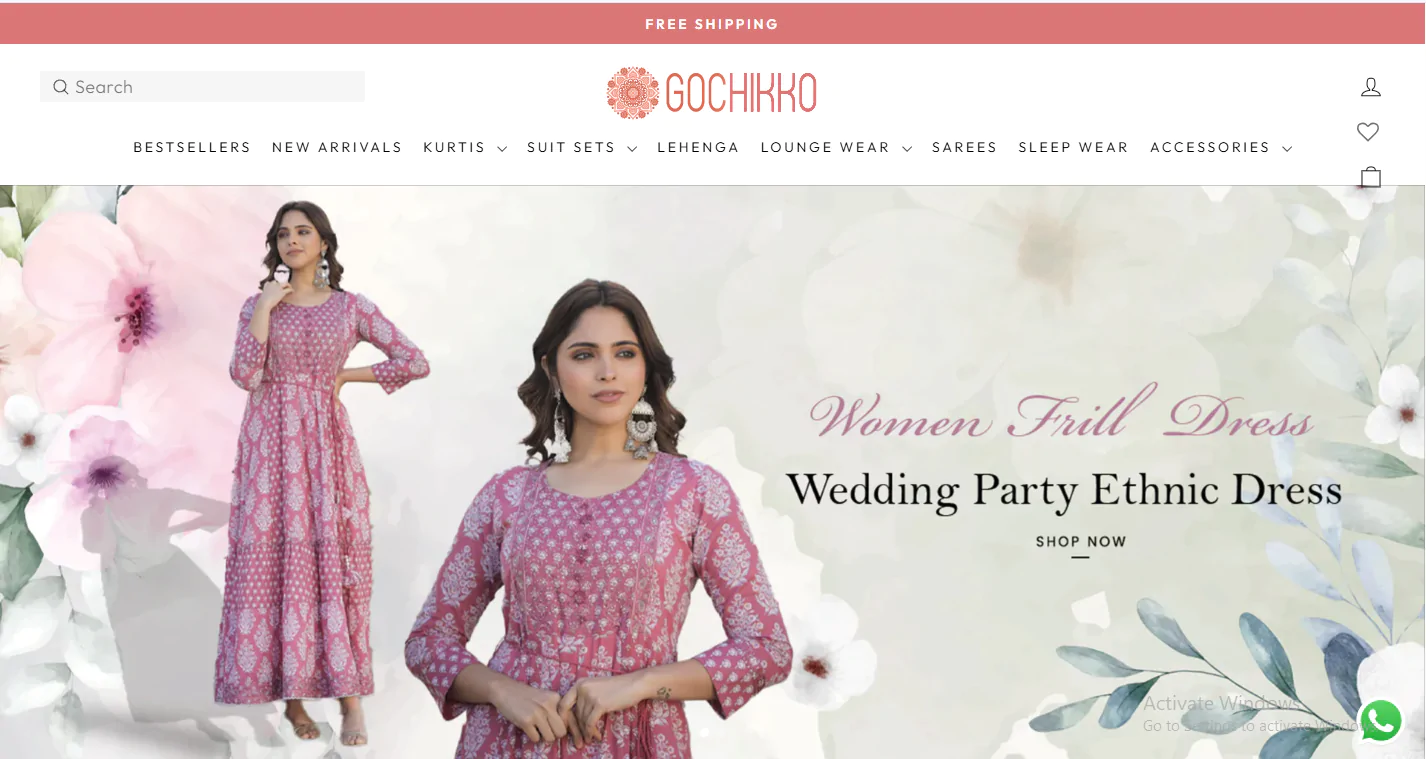Click the Free Shipping announcement bar
The image size is (1426, 759).
pyautogui.click(x=713, y=24)
